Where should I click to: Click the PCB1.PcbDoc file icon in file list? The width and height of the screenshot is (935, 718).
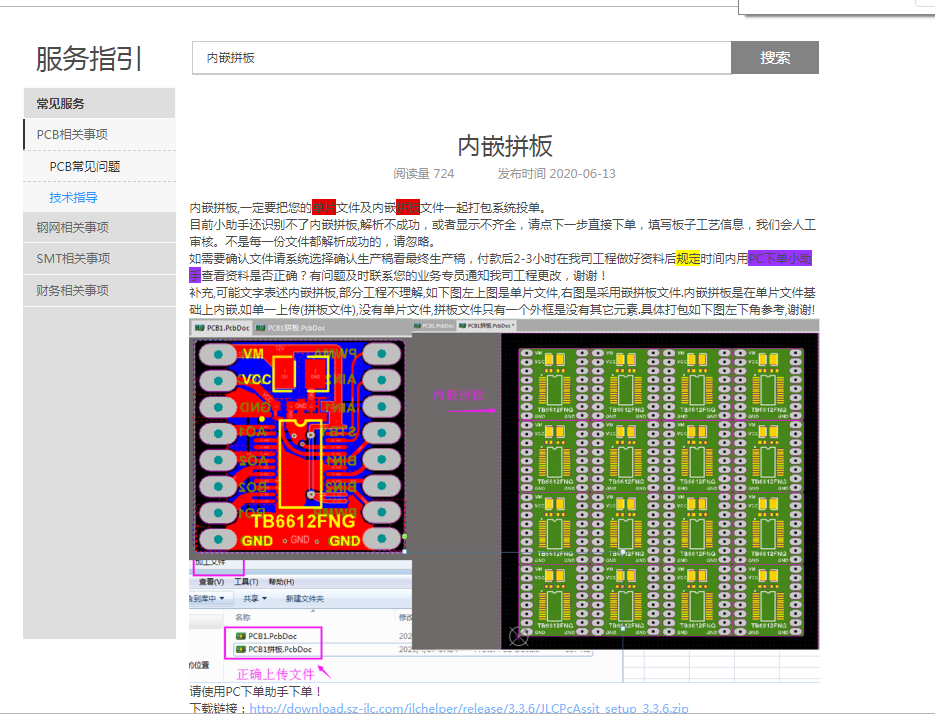coord(241,636)
